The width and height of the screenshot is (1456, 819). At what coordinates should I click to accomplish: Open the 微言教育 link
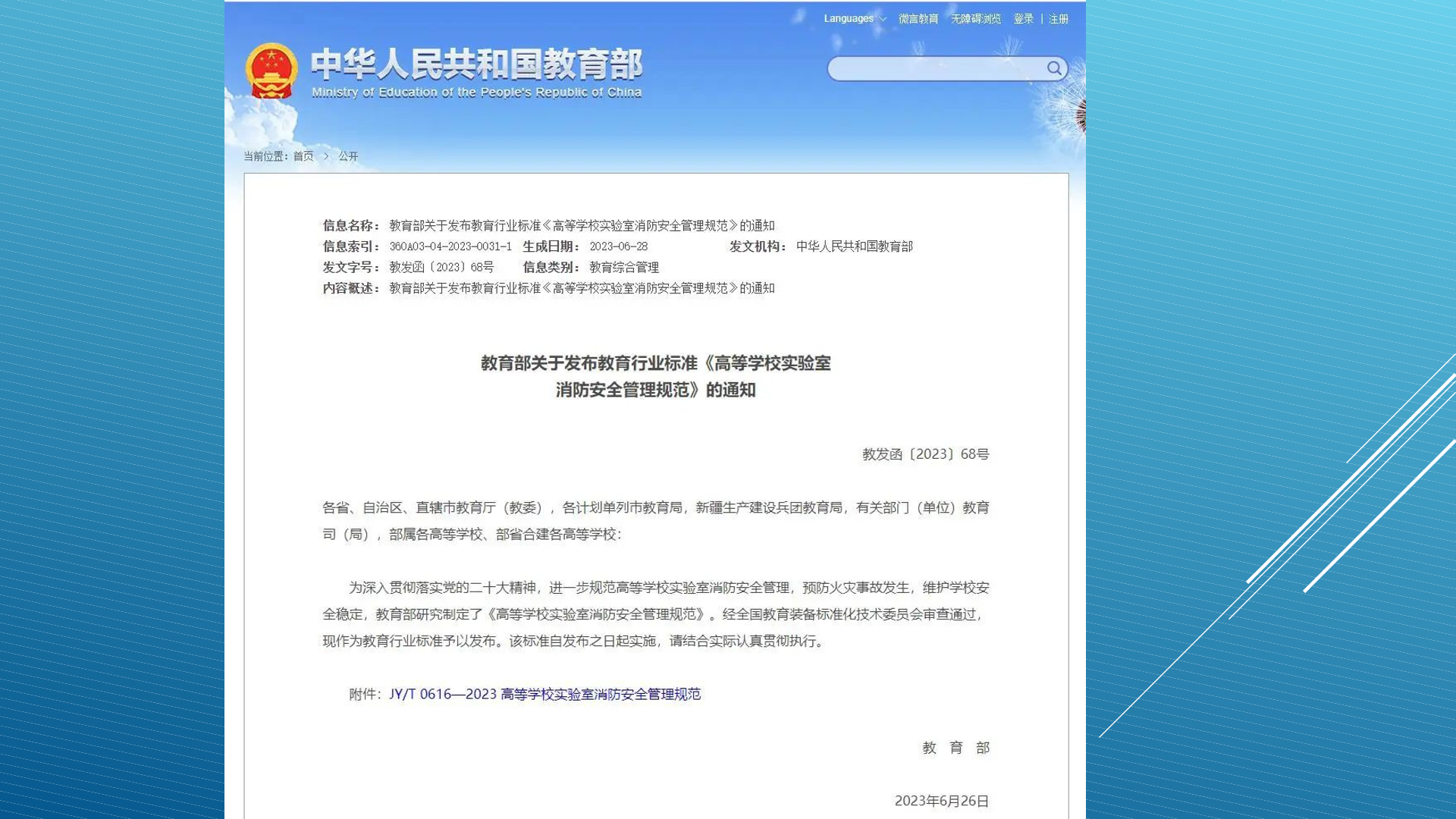pyautogui.click(x=918, y=19)
